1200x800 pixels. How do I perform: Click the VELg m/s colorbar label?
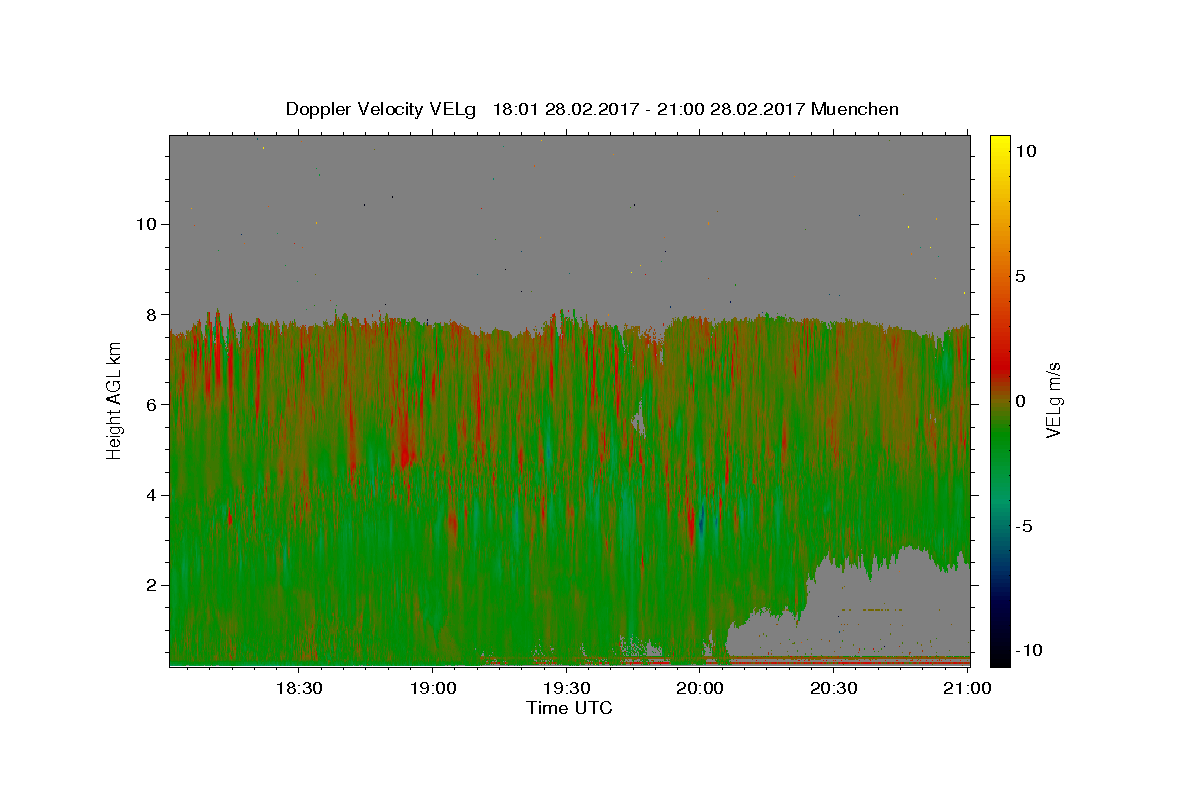tap(1053, 400)
